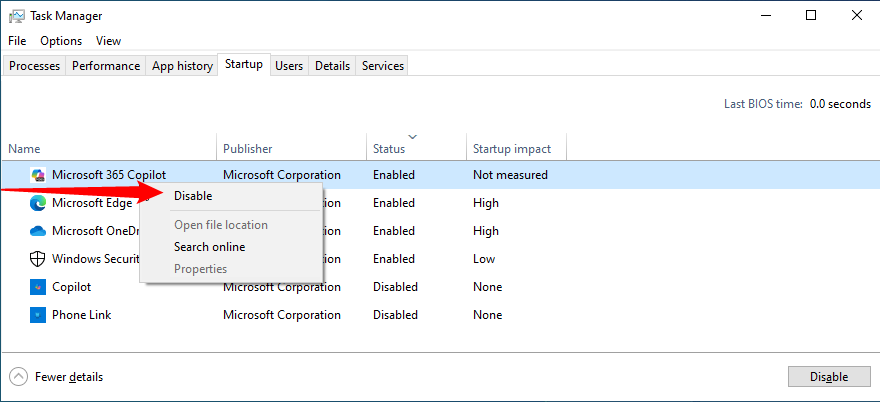
Task: Click Microsoft Corporation publisher in Phone Link row
Action: [x=282, y=315]
